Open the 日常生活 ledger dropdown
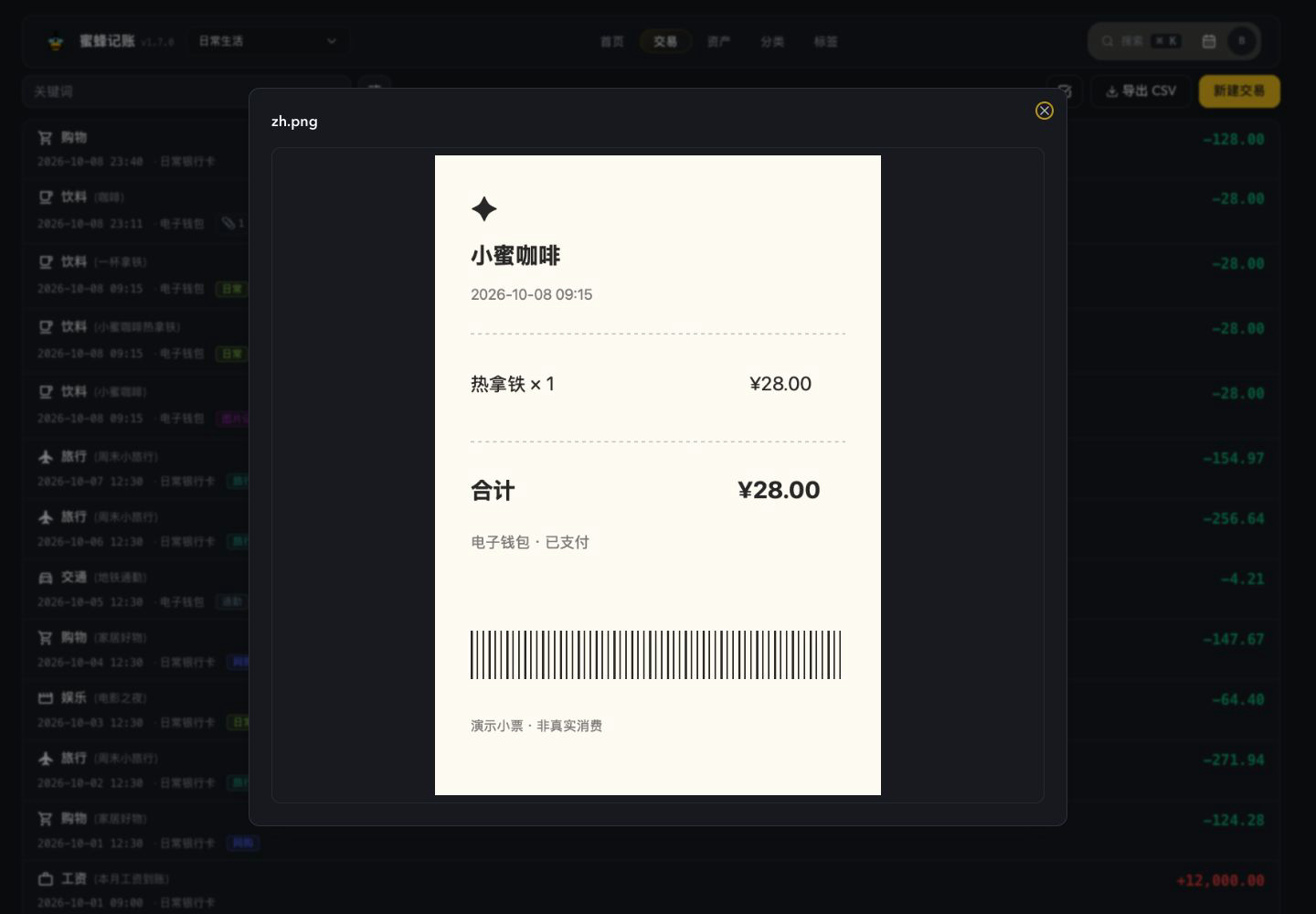Image resolution: width=1316 pixels, height=914 pixels. pyautogui.click(x=268, y=41)
